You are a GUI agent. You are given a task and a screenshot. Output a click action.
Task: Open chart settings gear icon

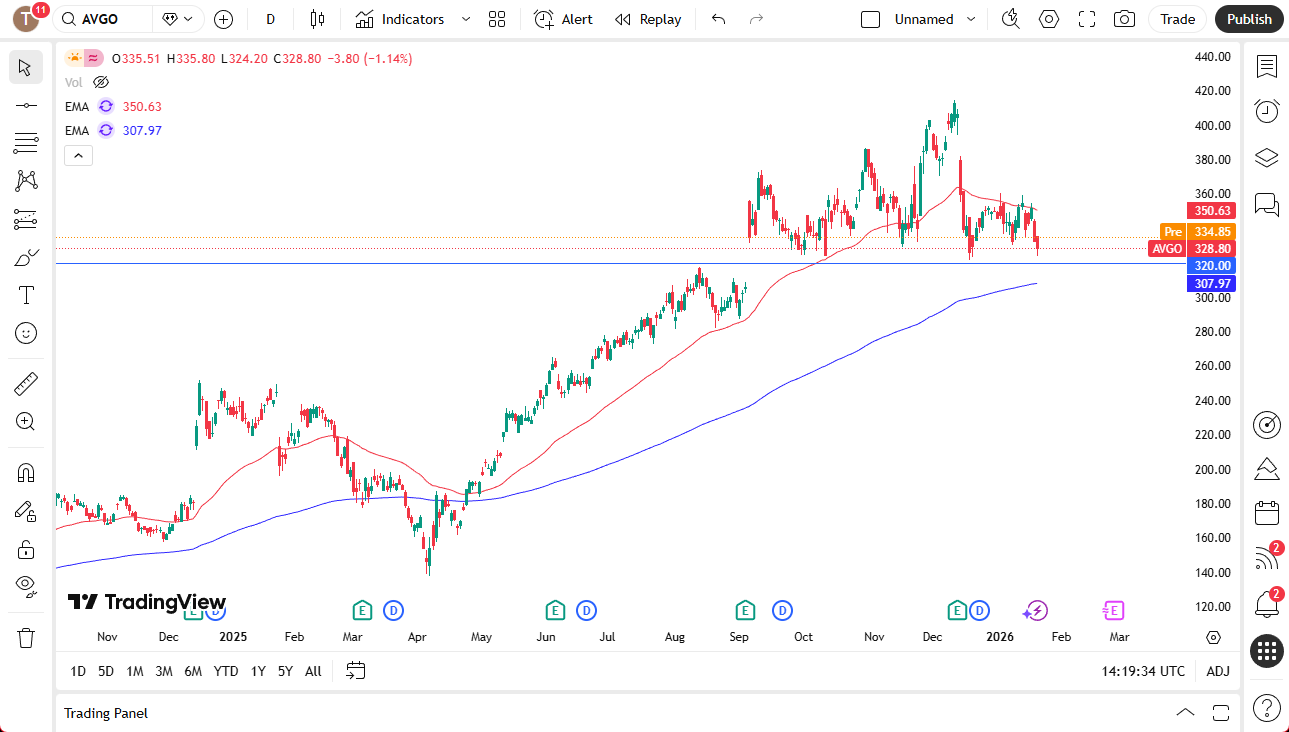(x=1049, y=19)
